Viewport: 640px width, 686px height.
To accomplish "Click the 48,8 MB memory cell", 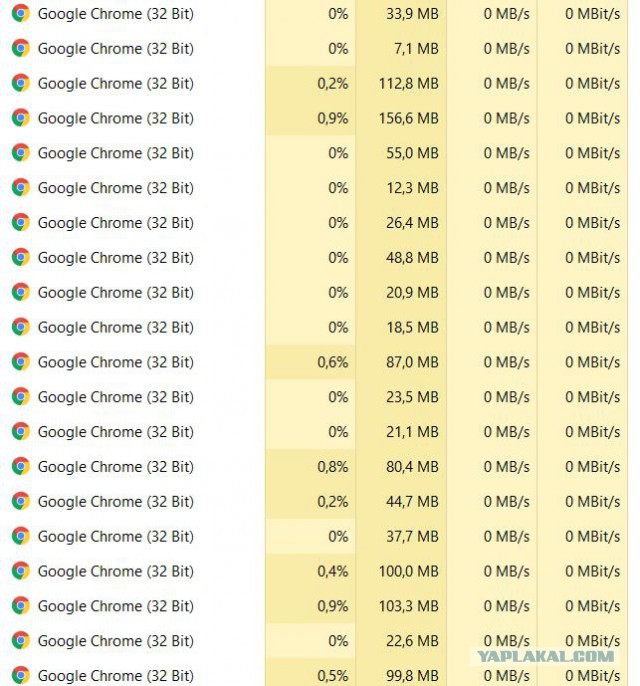I will [412, 258].
